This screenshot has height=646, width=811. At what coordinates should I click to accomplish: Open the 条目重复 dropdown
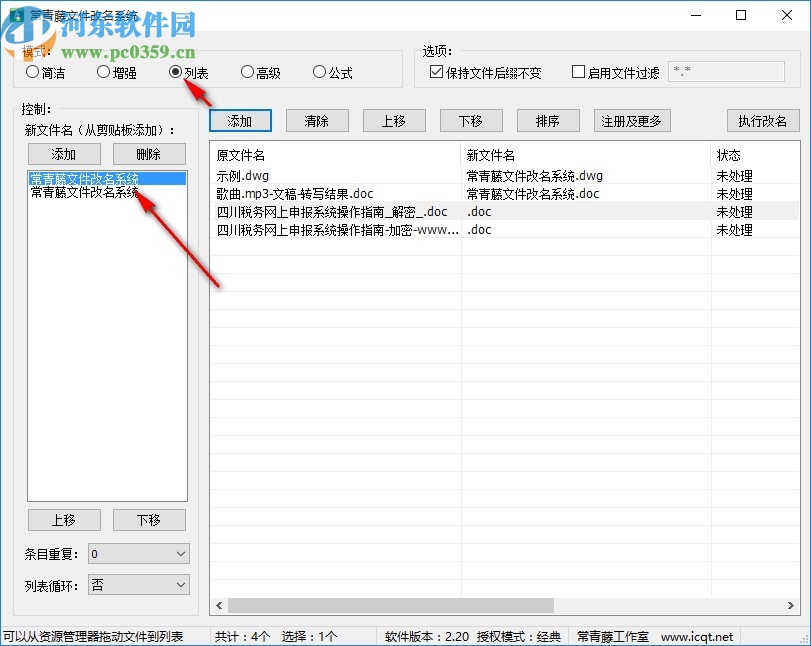click(137, 553)
